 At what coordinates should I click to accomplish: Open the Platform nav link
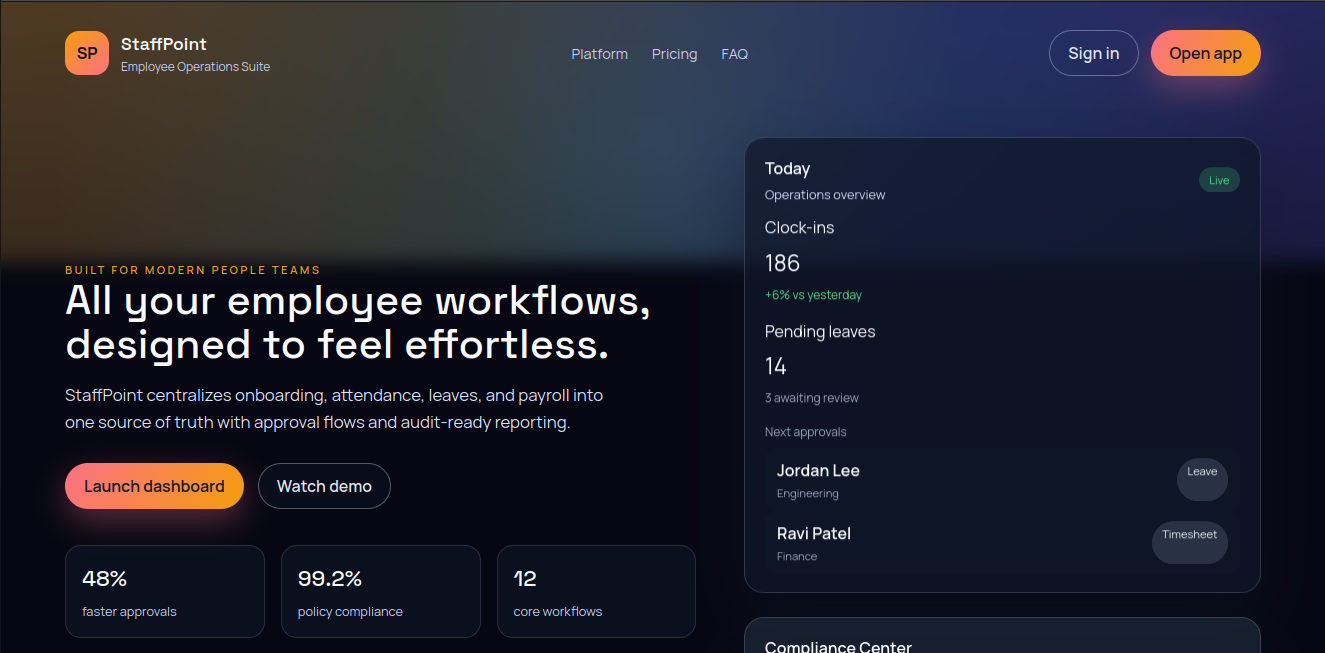point(599,54)
